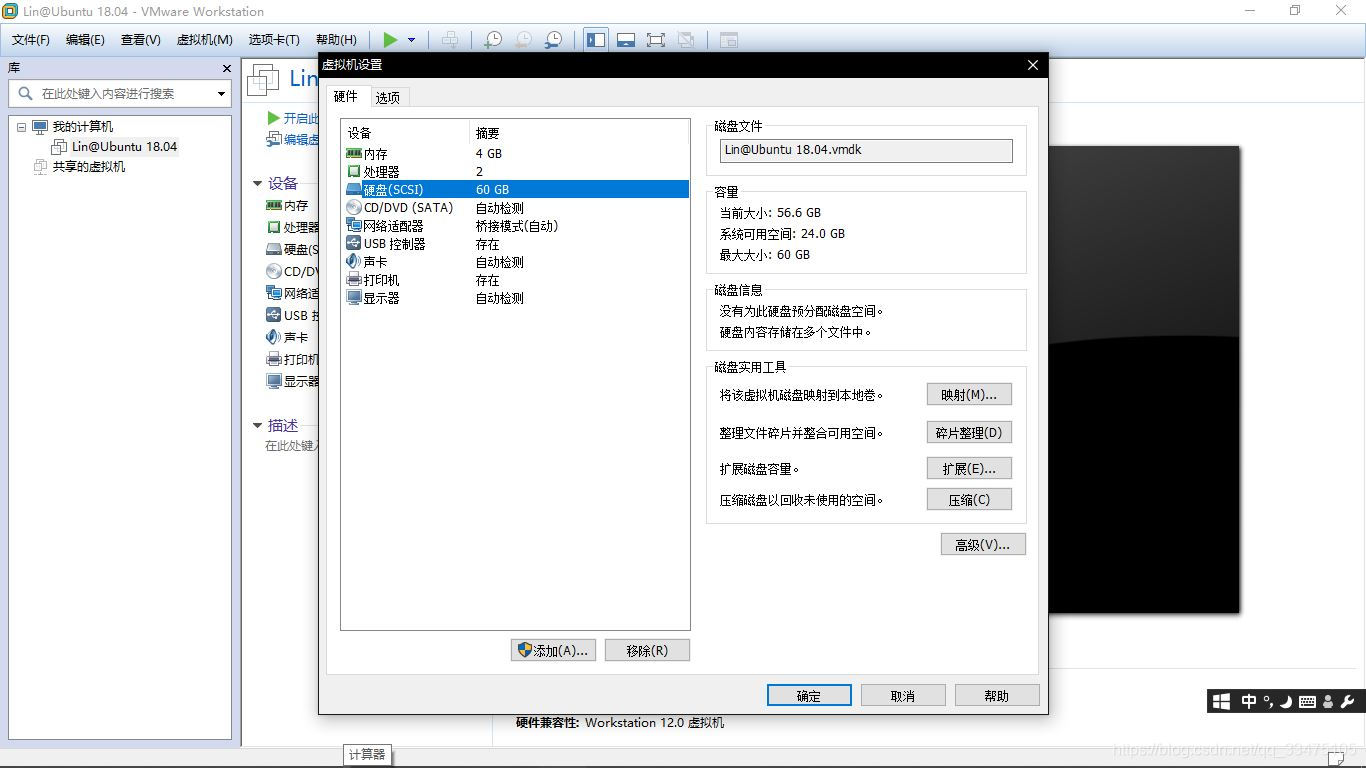Click the console view icon at toolbar end
Viewport: 1366px width, 768px height.
coord(729,40)
